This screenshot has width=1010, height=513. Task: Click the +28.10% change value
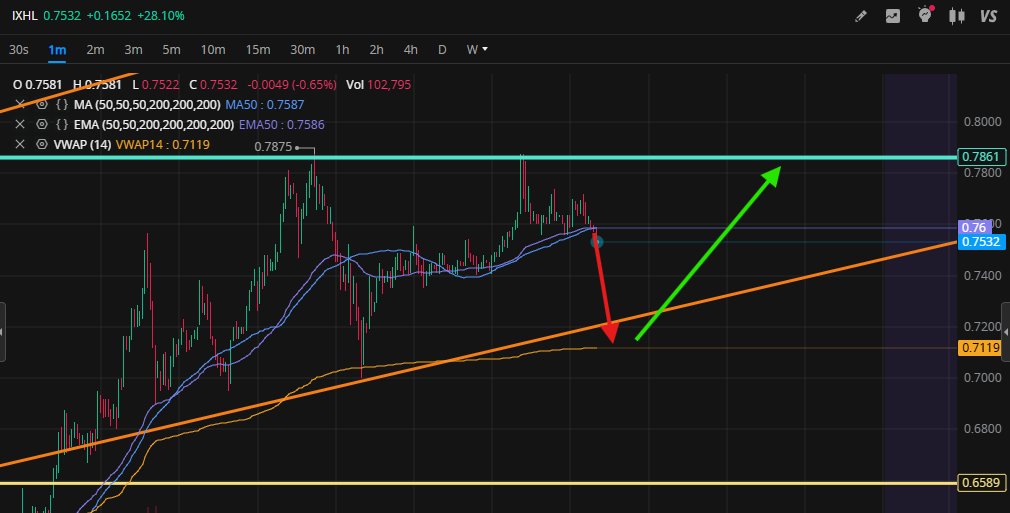click(161, 15)
